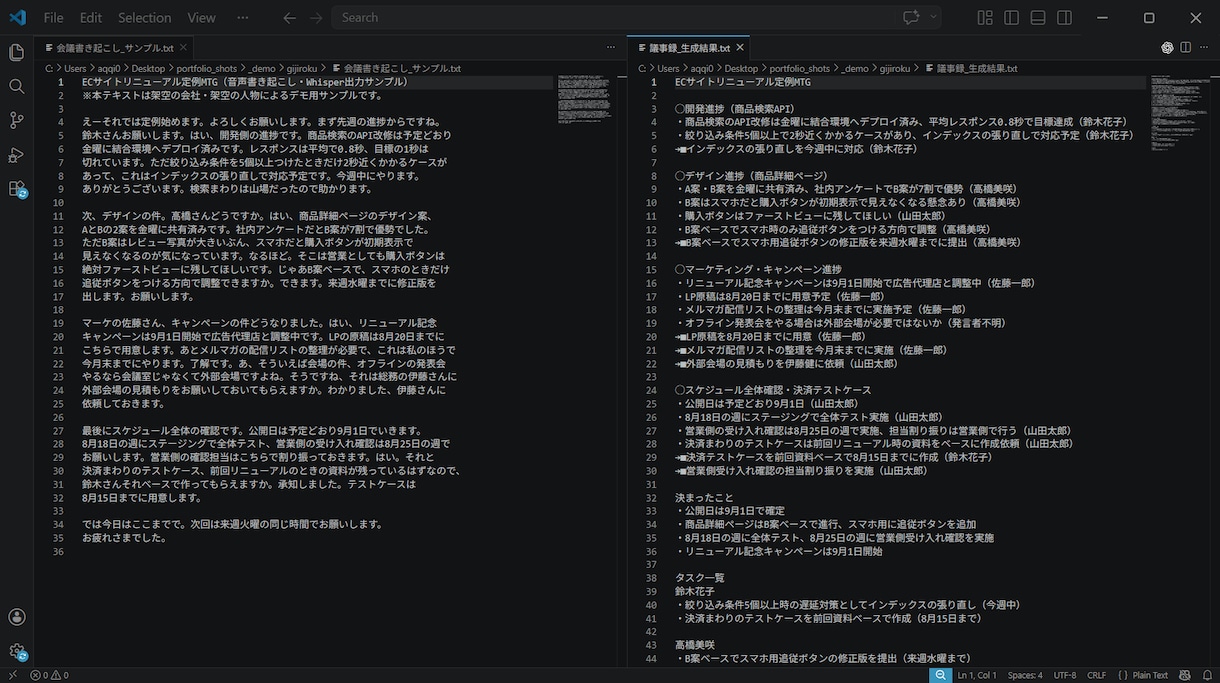Toggle the primary side bar
Image resolution: width=1220 pixels, height=683 pixels.
[1012, 17]
